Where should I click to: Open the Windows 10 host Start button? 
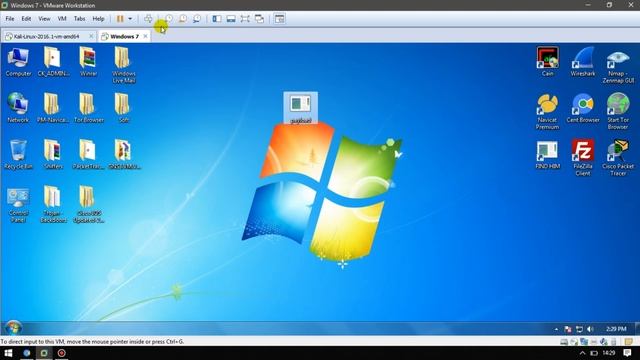coord(8,353)
